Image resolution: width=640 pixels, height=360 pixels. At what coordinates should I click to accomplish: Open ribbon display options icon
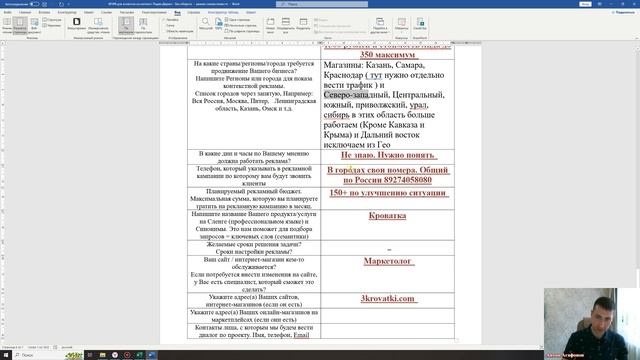click(x=600, y=4)
